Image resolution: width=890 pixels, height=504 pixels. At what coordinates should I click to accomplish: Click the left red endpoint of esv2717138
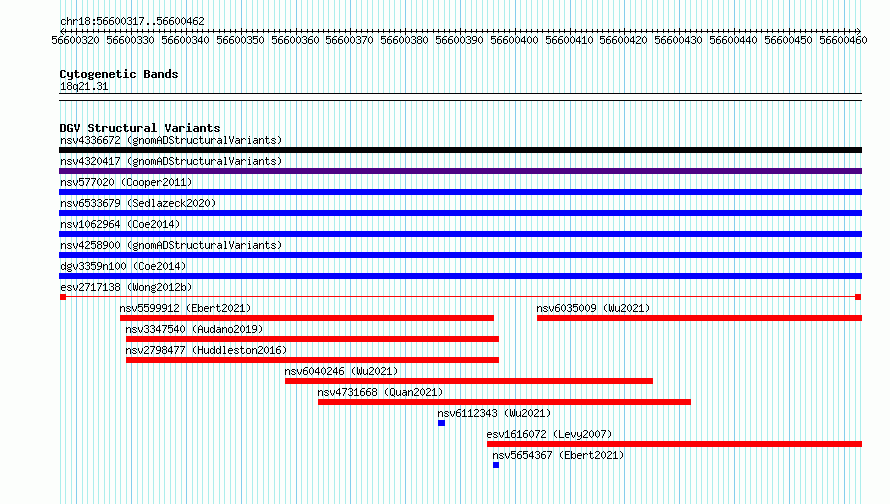click(x=63, y=297)
